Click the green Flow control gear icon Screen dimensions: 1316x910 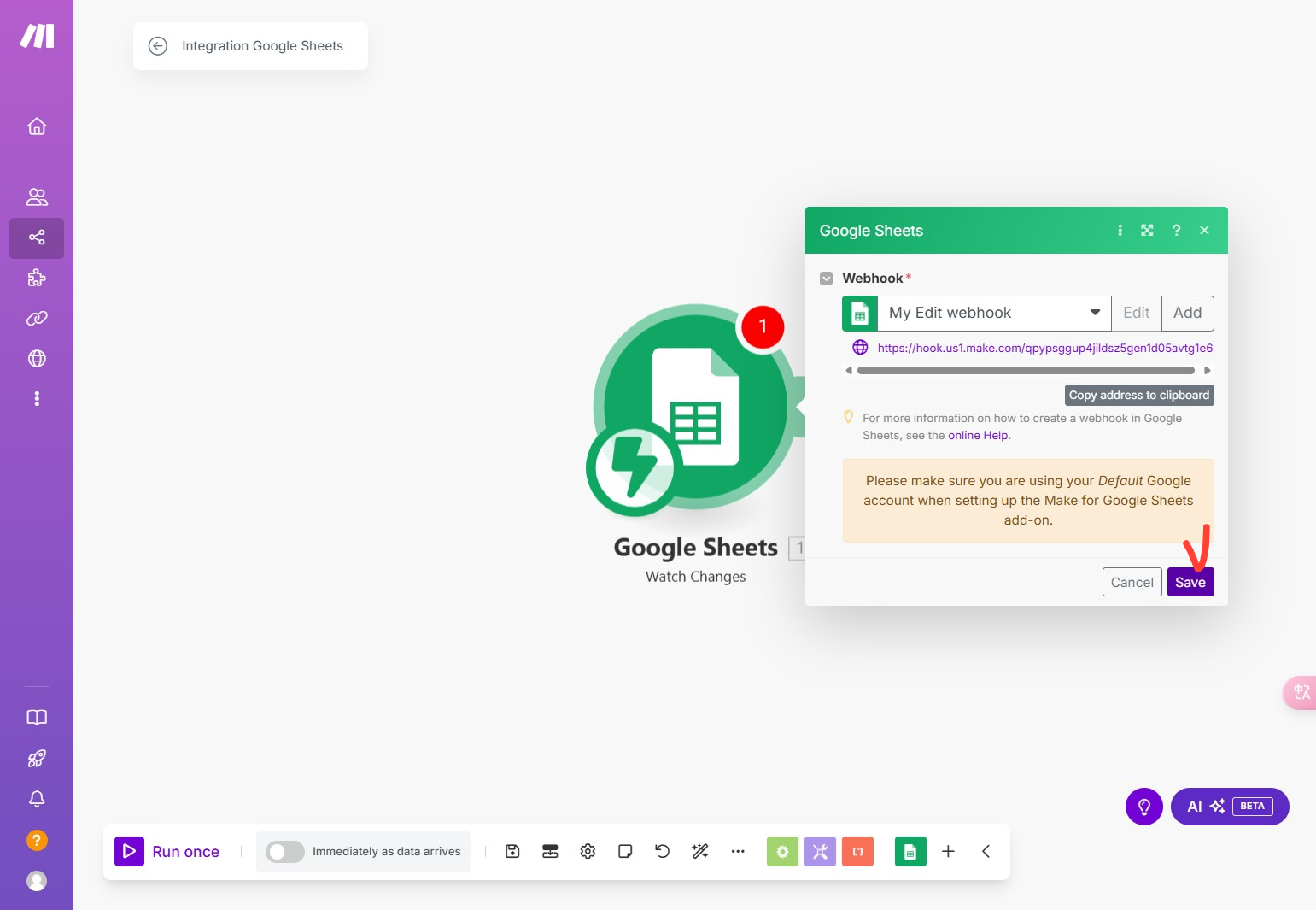coord(782,851)
